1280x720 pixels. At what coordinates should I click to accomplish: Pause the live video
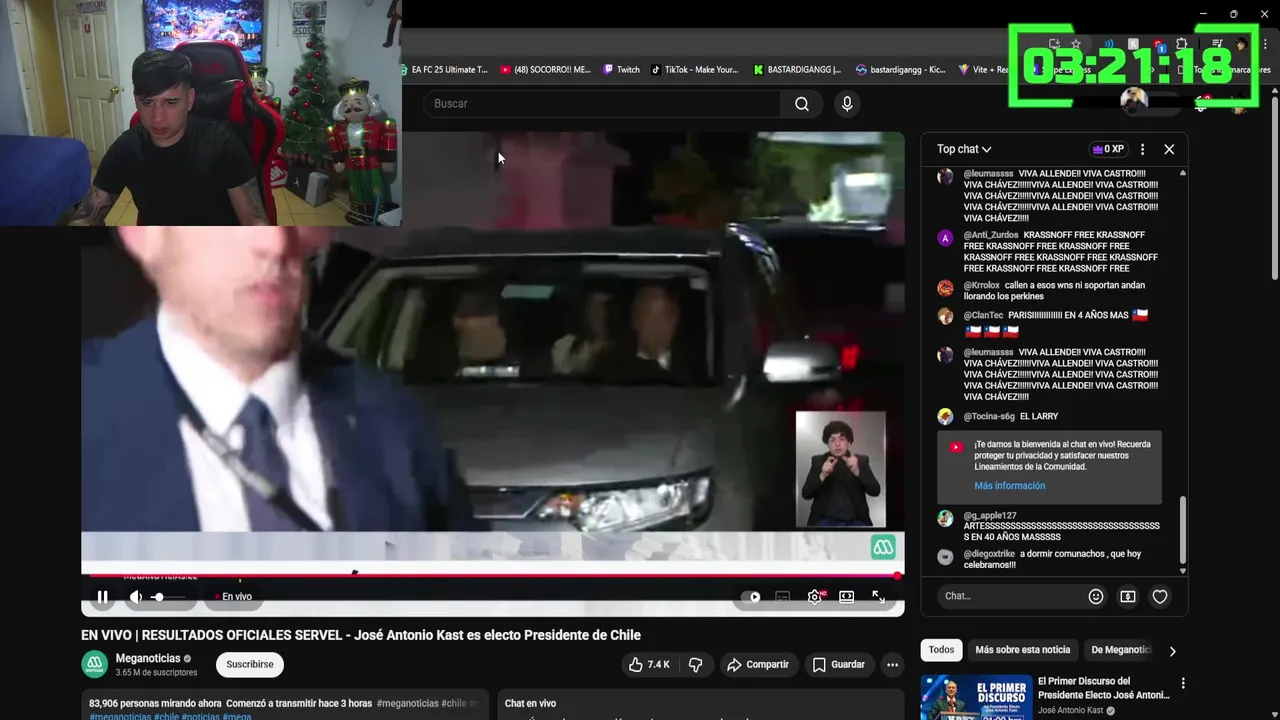pos(102,597)
